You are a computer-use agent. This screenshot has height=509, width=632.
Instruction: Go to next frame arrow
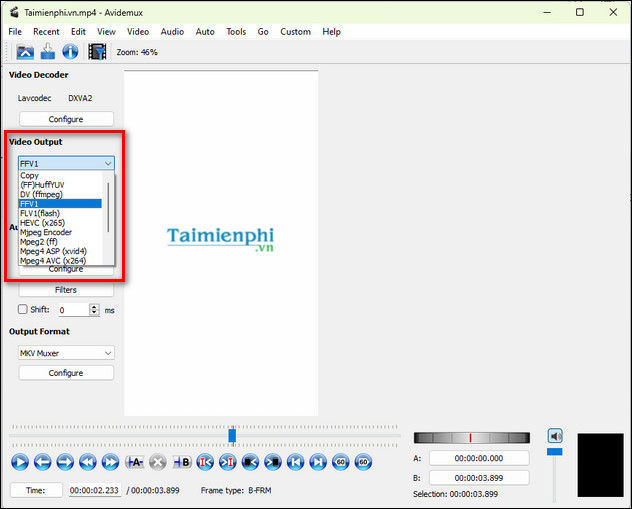pyautogui.click(x=65, y=462)
